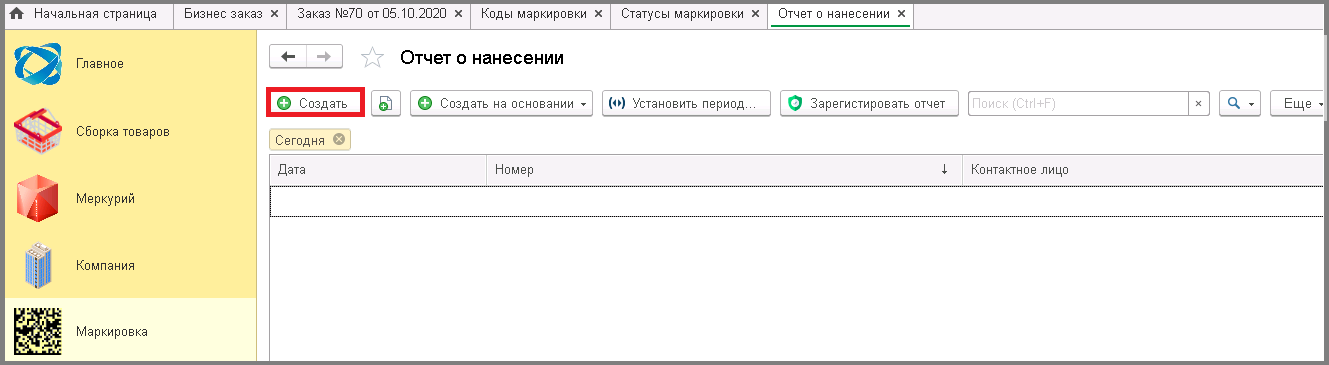Click Зарегистрировать отчет button
Screen dimensions: 1329x365
869,104
